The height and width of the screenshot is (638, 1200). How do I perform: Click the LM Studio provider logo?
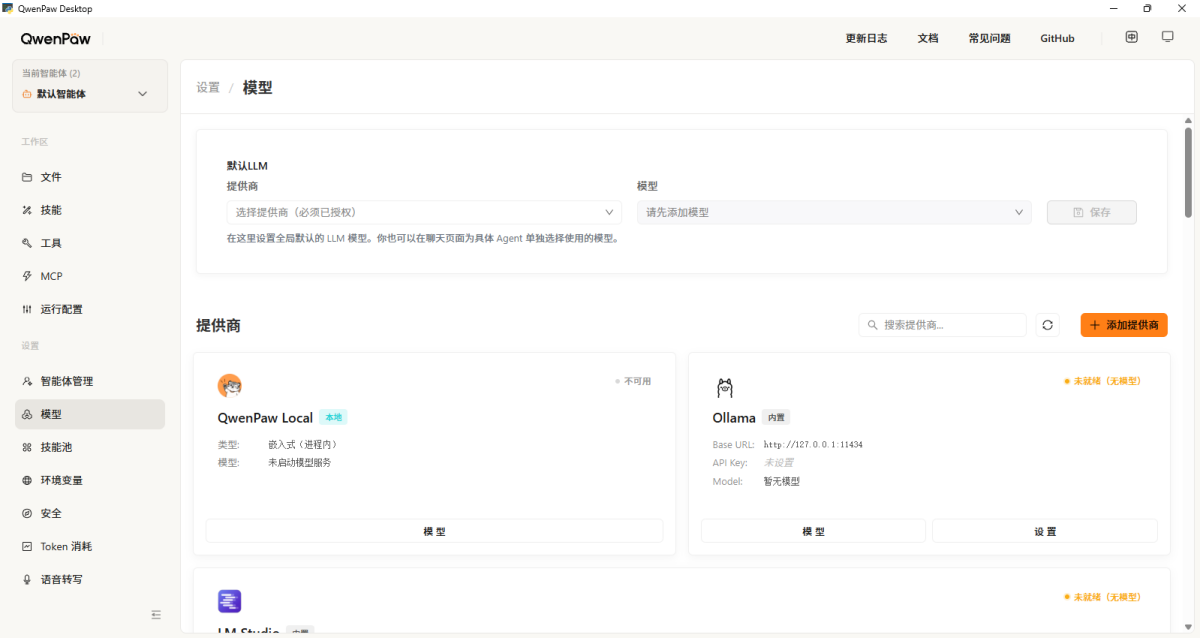229,601
